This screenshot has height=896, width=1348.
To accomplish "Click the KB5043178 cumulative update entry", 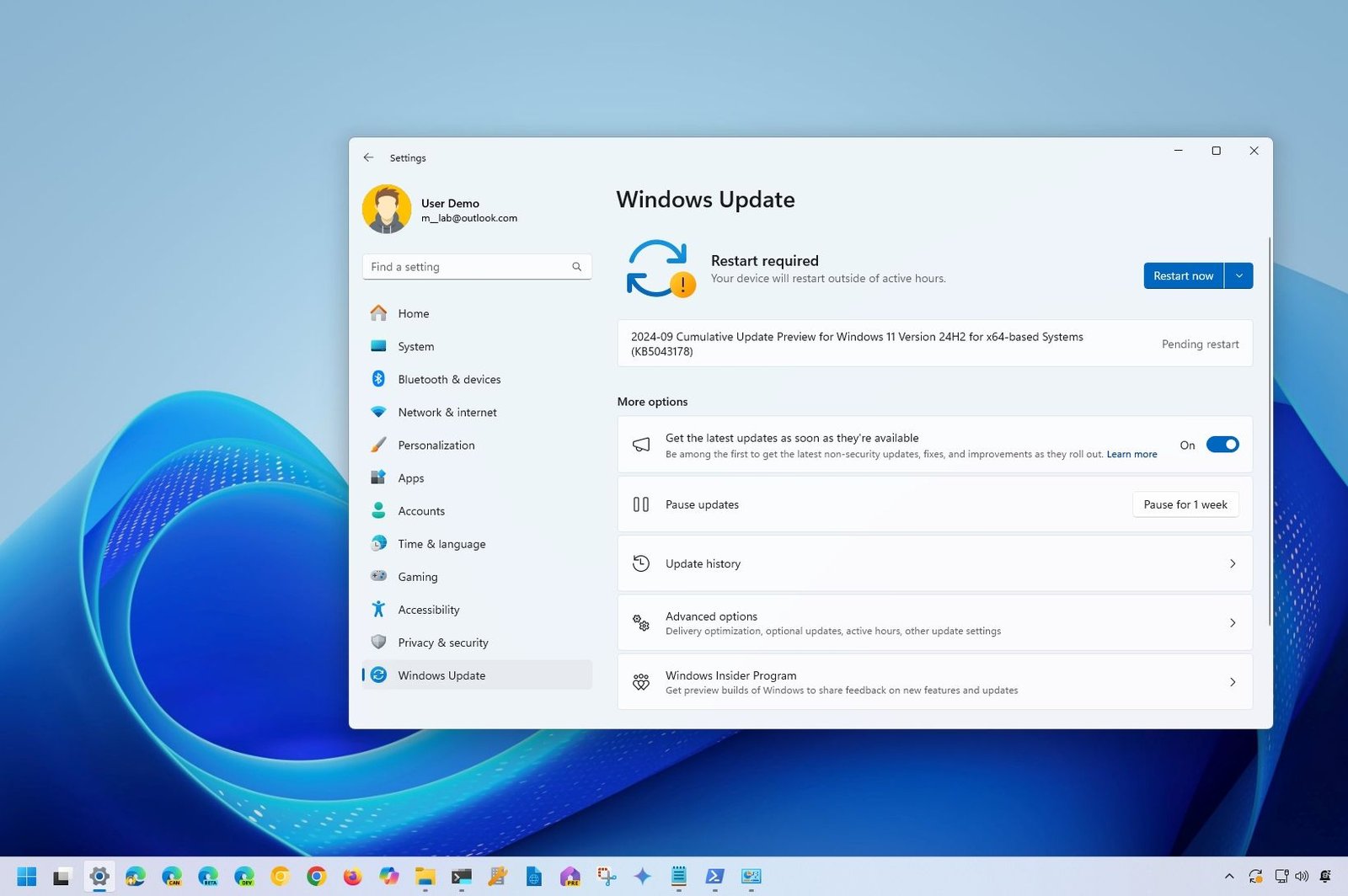I will click(934, 344).
